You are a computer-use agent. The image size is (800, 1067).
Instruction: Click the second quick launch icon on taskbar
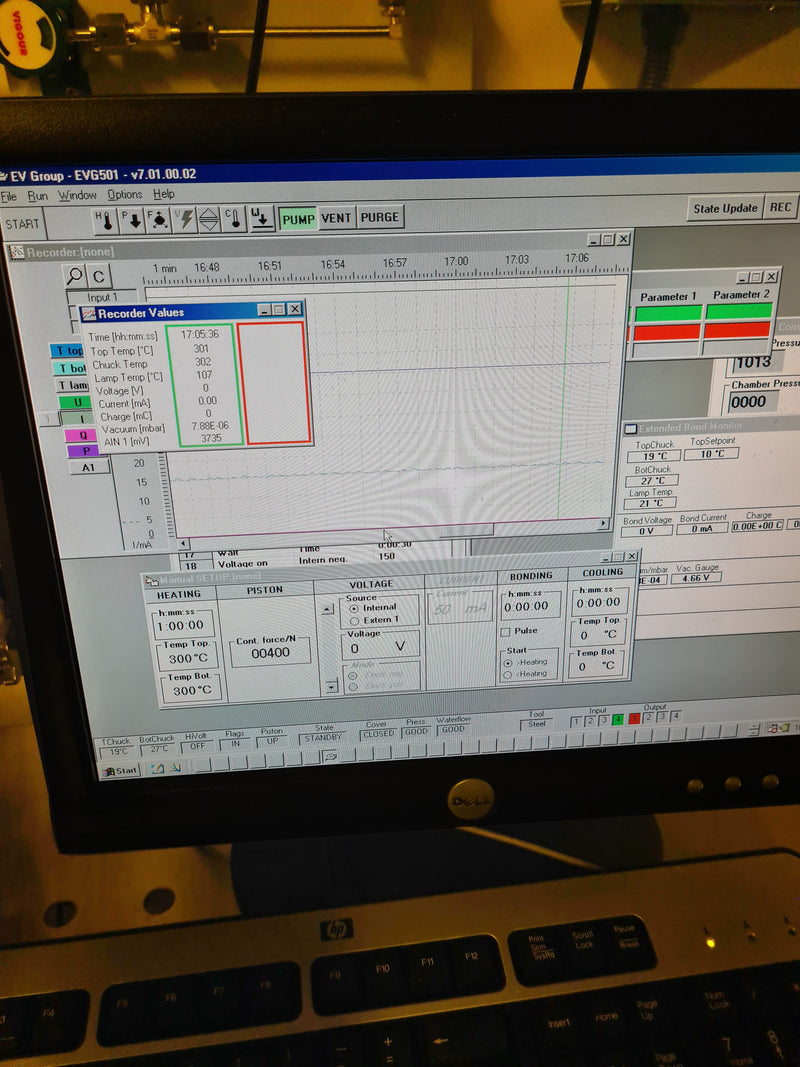coord(175,768)
